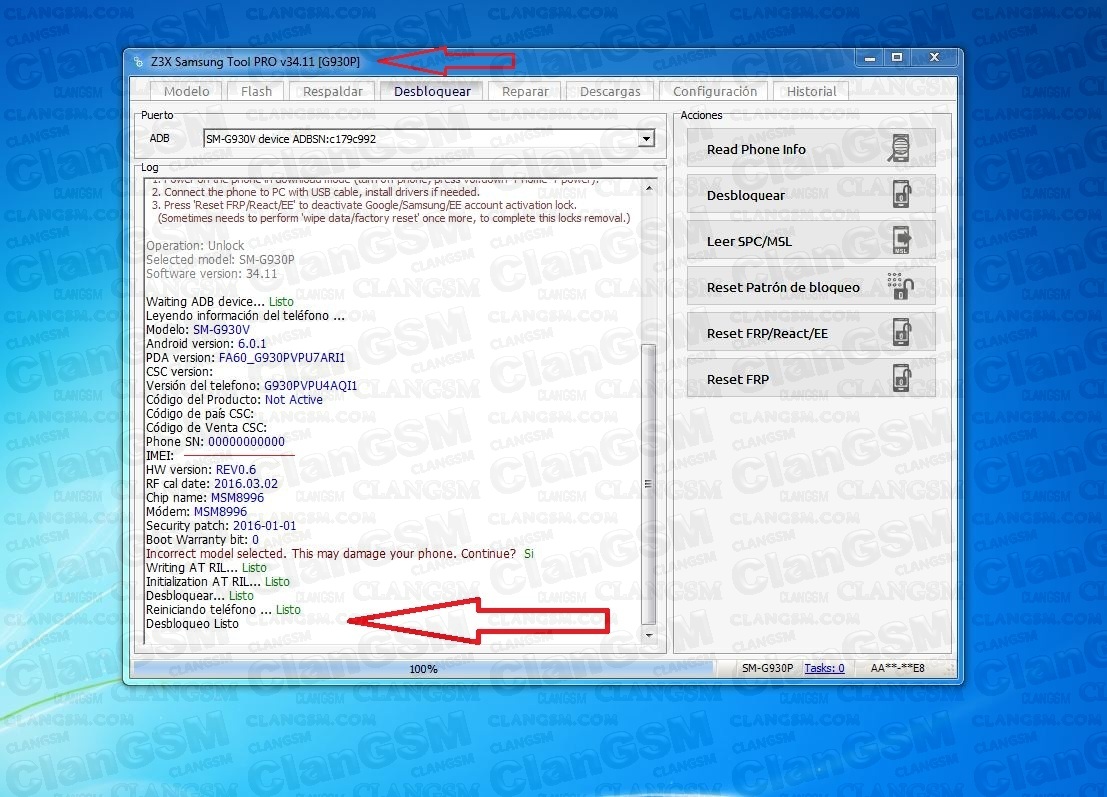1107x797 pixels.
Task: Click the RF cal date 2016.03.02
Action: (246, 484)
